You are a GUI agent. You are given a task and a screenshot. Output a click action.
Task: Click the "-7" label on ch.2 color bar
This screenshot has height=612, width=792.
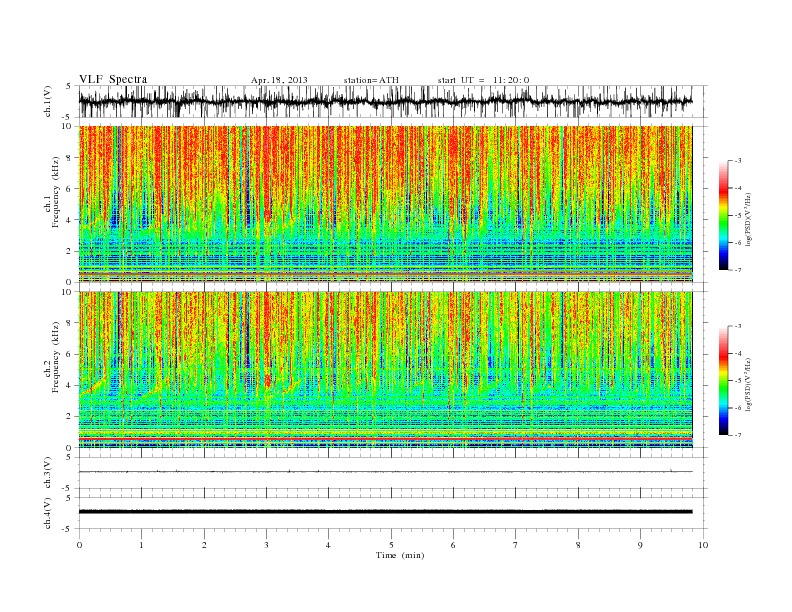pos(737,435)
